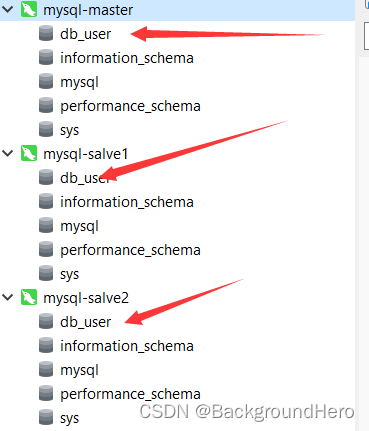Collapse the mysql-master connection tree
Screen dimensions: 369x431
(8, 9)
